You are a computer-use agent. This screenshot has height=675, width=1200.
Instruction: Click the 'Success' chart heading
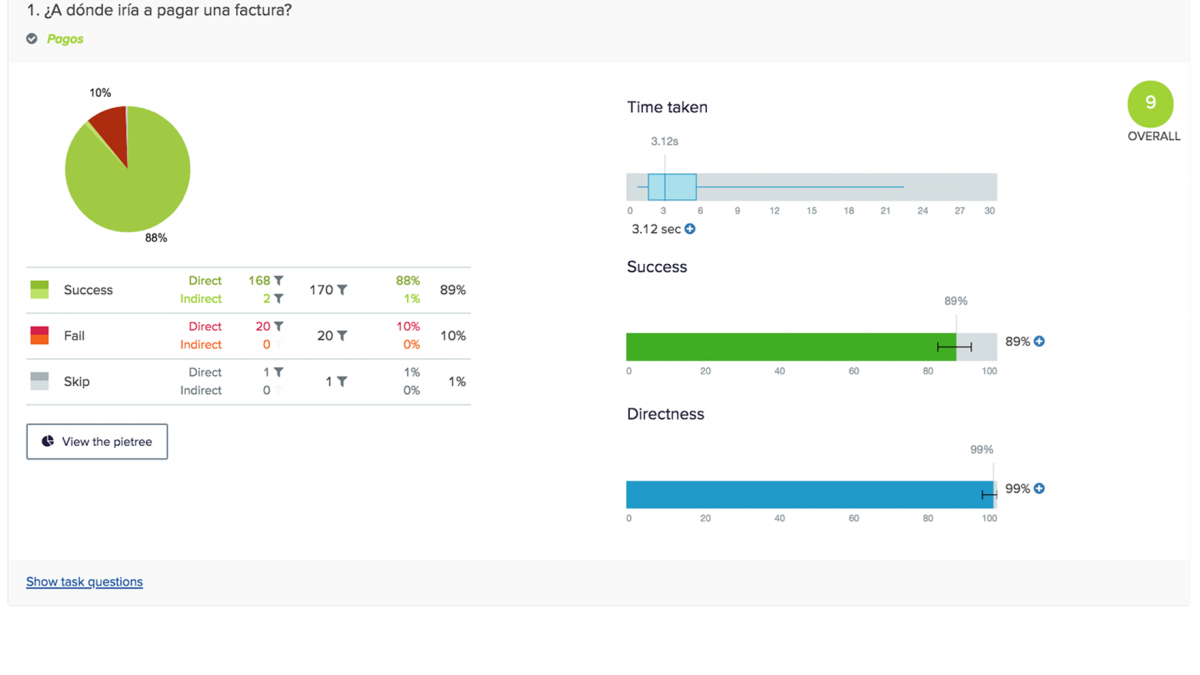[657, 267]
